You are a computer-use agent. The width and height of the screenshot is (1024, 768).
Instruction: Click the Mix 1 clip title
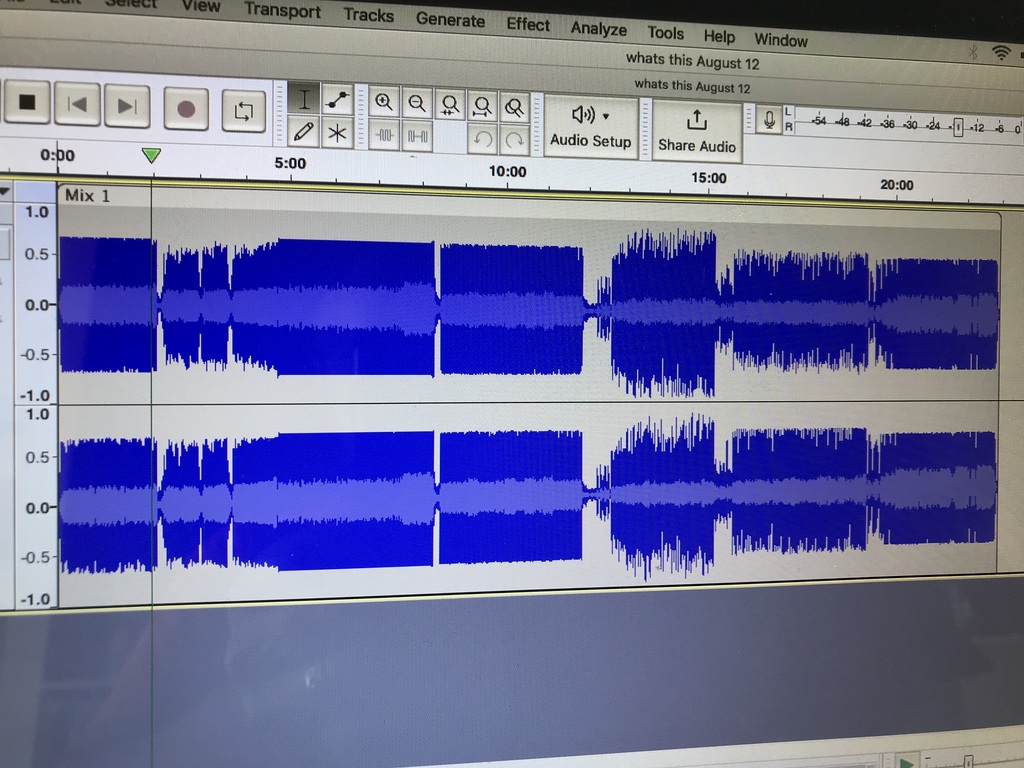tap(88, 195)
